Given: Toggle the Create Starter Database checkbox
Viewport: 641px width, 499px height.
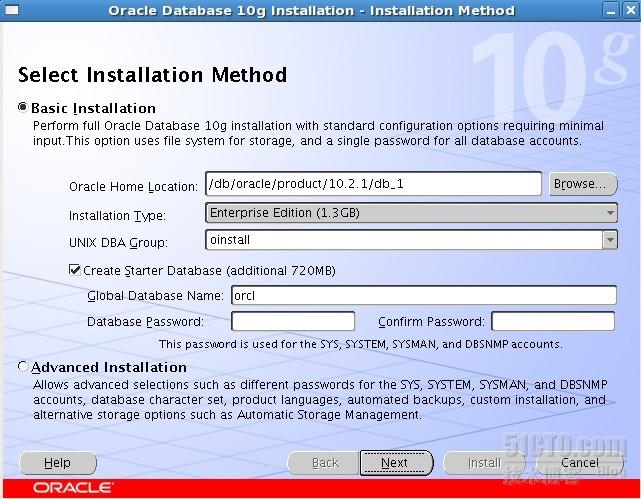Looking at the screenshot, I should (x=74, y=270).
